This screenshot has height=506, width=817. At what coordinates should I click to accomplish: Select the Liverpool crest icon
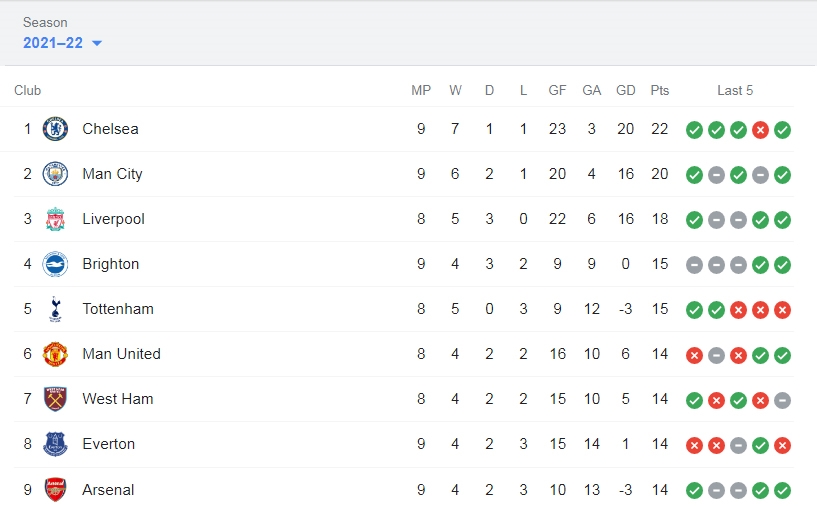point(55,219)
